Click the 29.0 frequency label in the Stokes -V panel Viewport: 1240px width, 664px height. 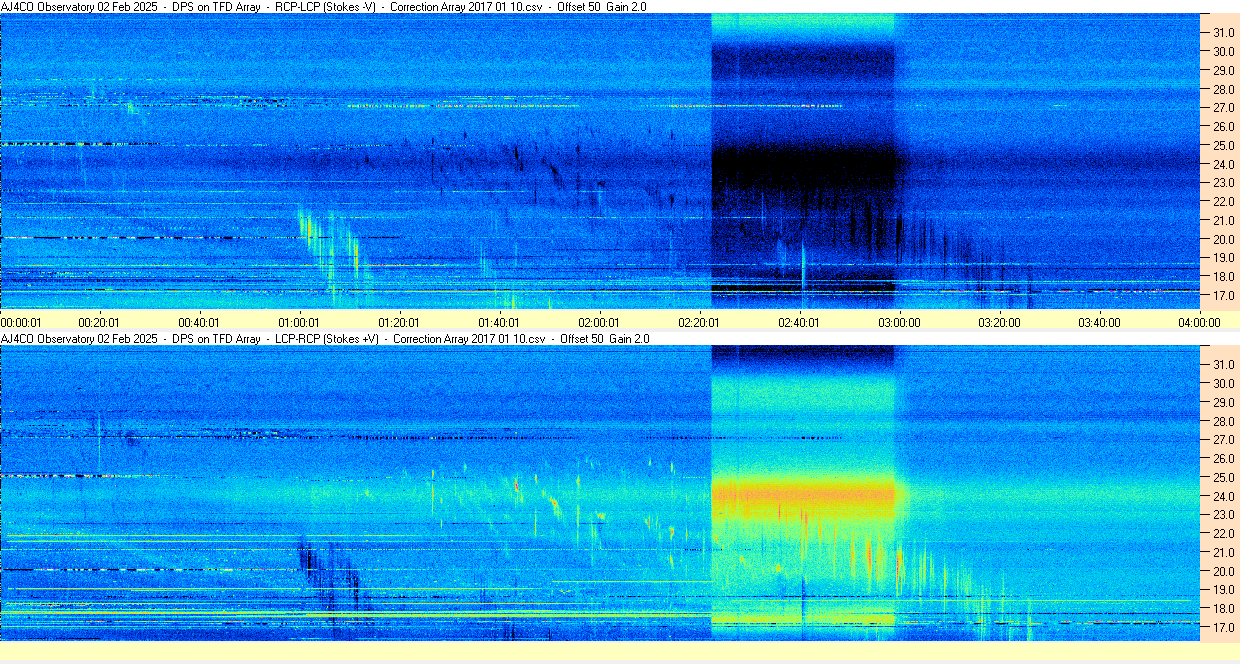[x=1223, y=71]
